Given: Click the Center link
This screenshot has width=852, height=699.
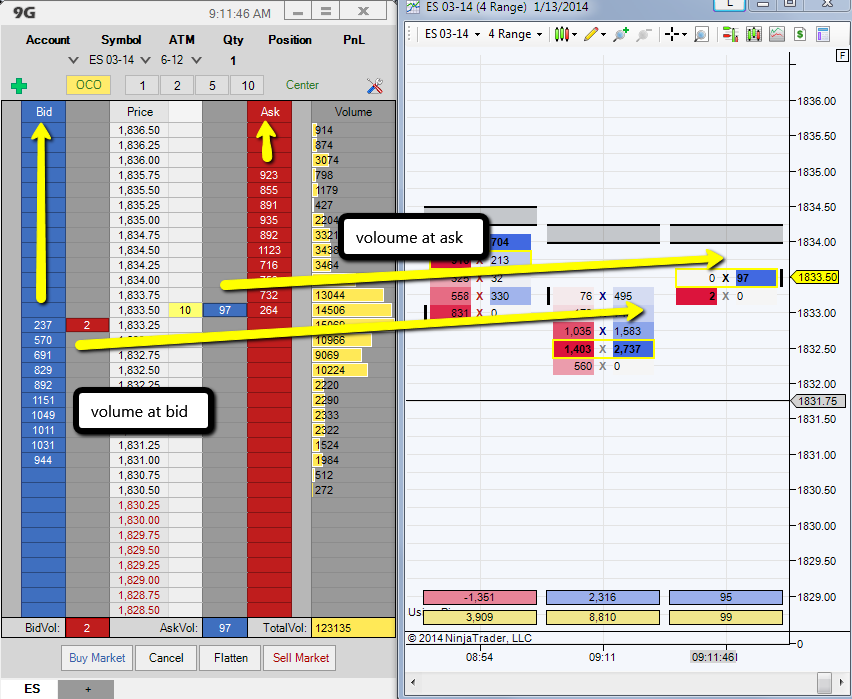Looking at the screenshot, I should pyautogui.click(x=302, y=85).
